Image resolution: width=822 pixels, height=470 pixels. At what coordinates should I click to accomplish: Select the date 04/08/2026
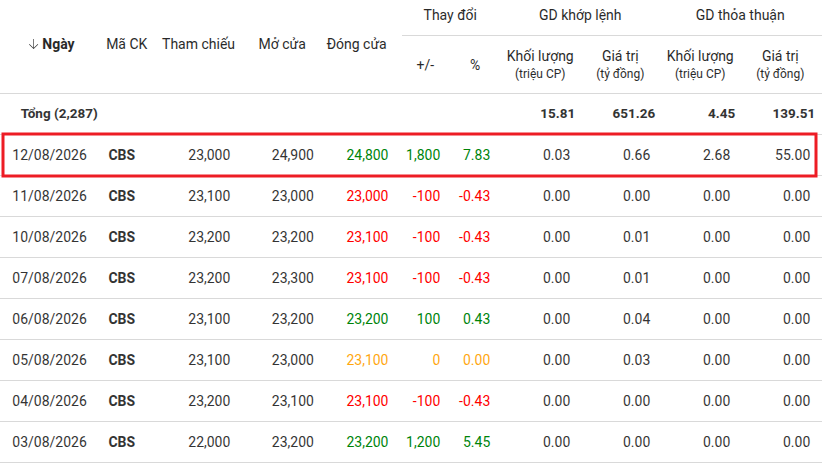(x=50, y=401)
